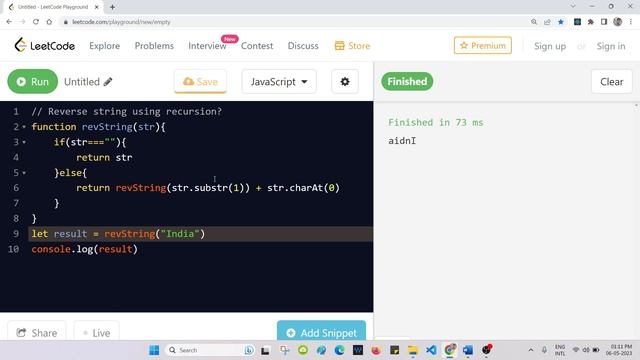Open the editor settings gear
Viewport: 640px width, 360px height.
(345, 82)
